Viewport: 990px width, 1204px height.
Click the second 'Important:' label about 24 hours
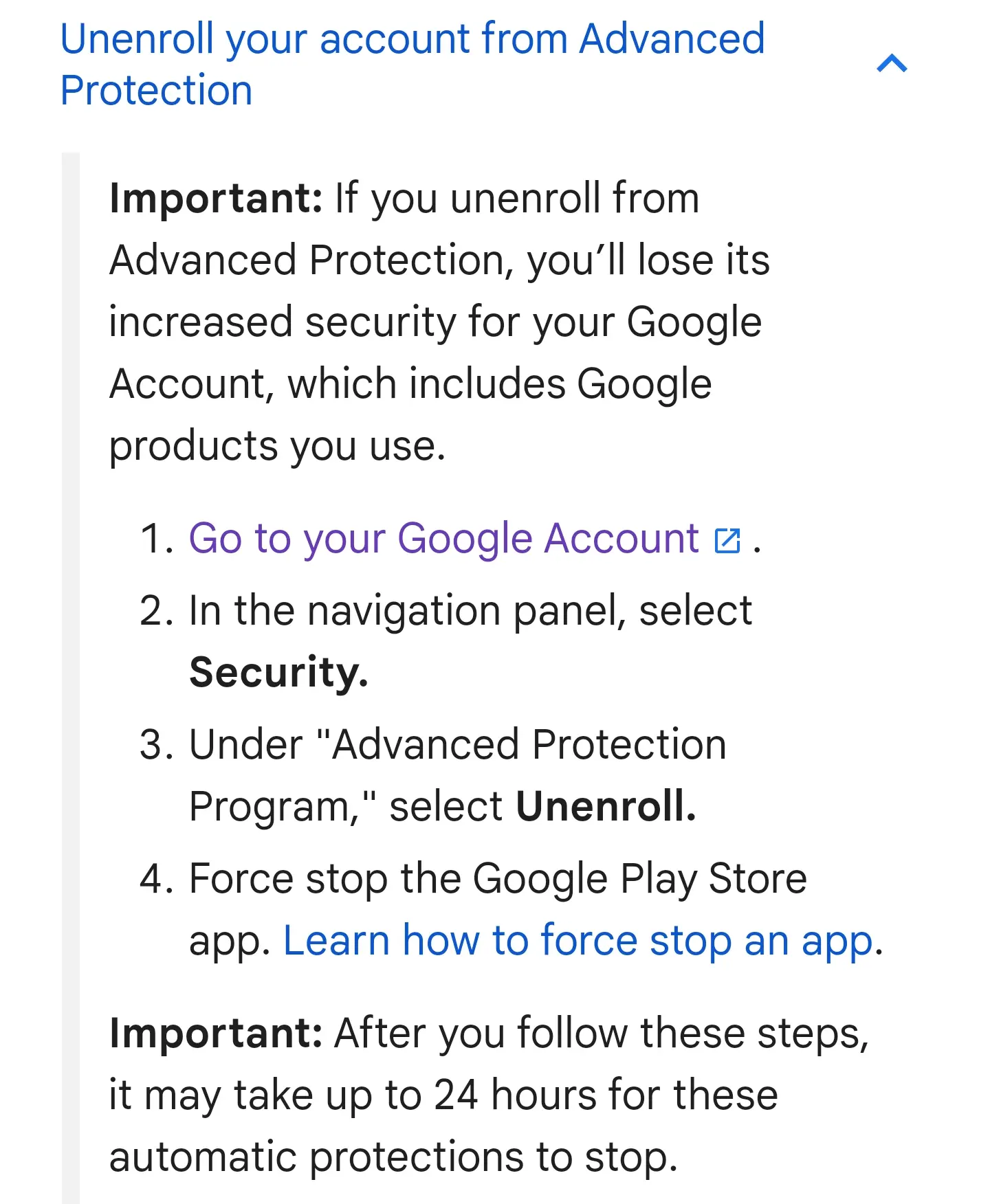216,1033
